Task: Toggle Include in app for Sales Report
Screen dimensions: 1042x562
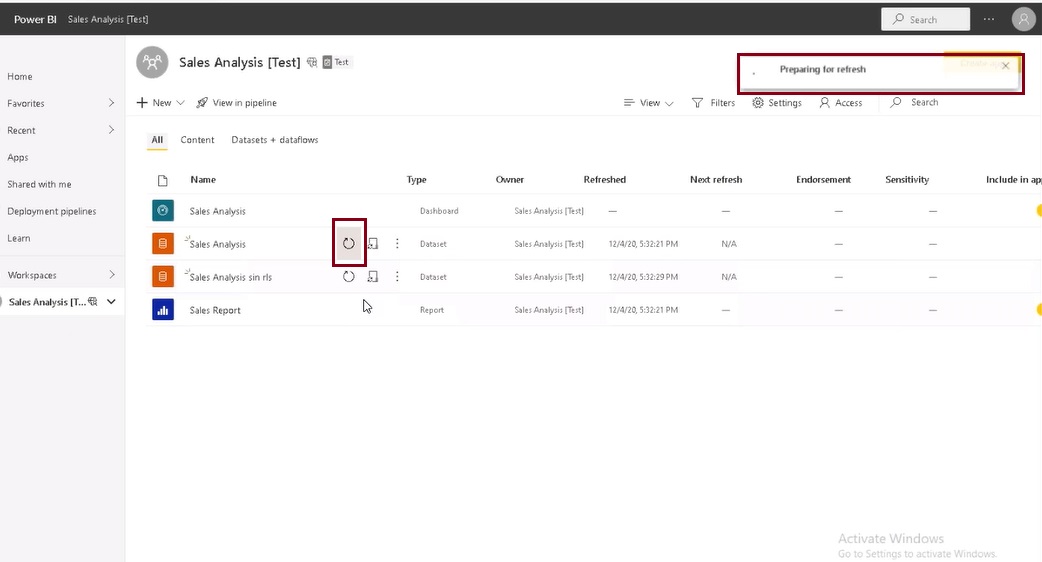Action: [x=1039, y=310]
